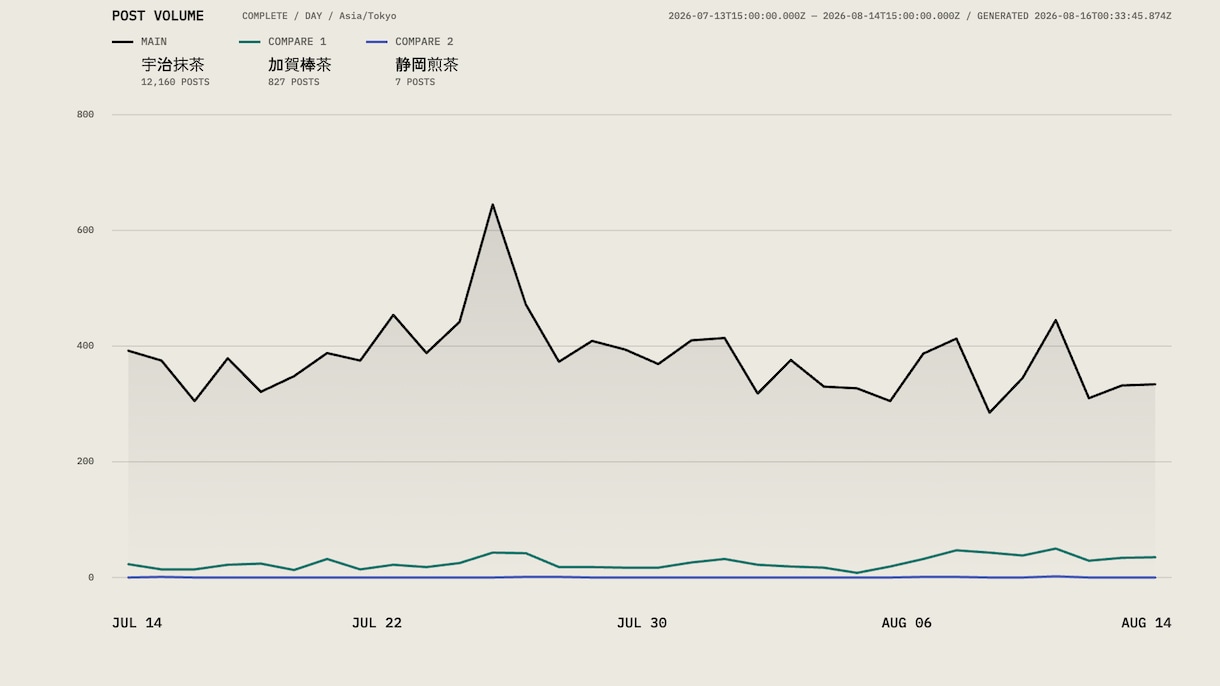Image resolution: width=1220 pixels, height=686 pixels.
Task: Click the AUG 06 x-axis label
Action: pyautogui.click(x=907, y=623)
